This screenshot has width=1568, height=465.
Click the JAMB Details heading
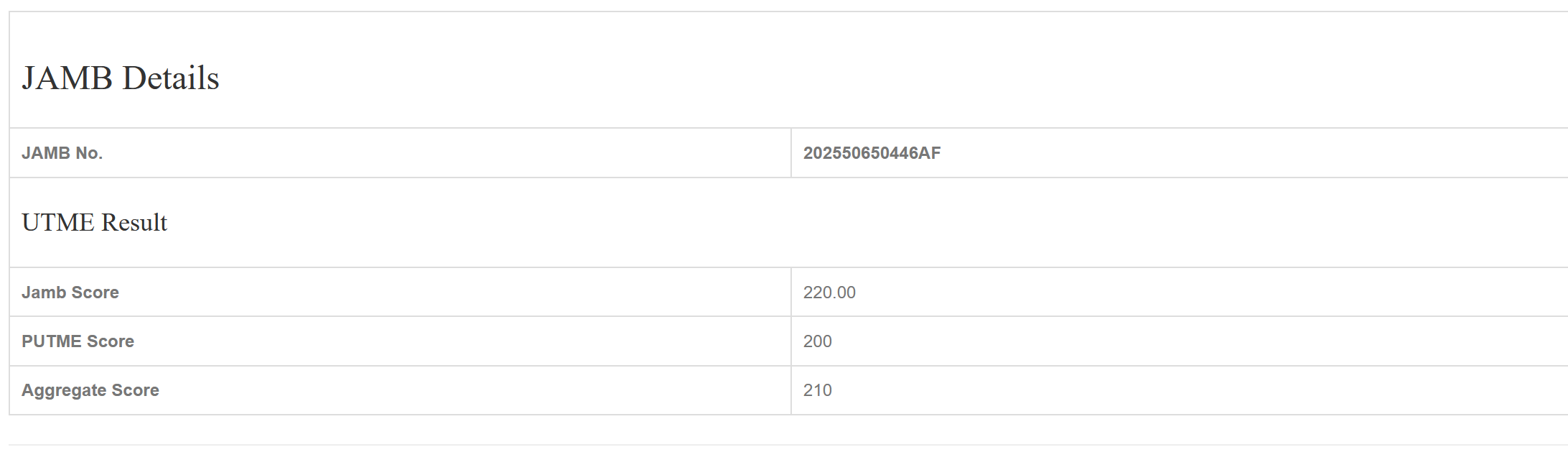pyautogui.click(x=120, y=78)
